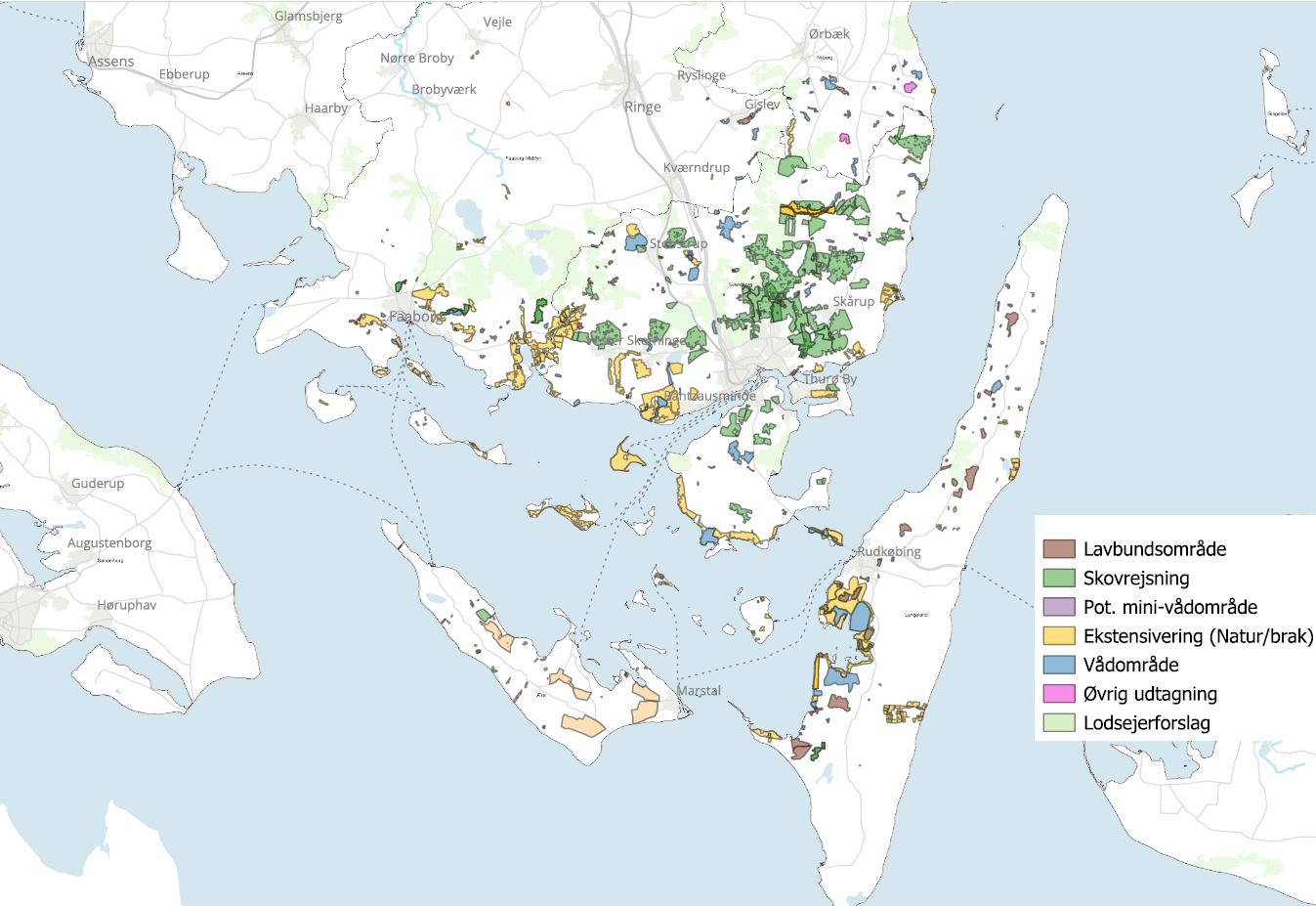Select the Augustenborg label on the map
This screenshot has height=906, width=1316.
point(109,543)
